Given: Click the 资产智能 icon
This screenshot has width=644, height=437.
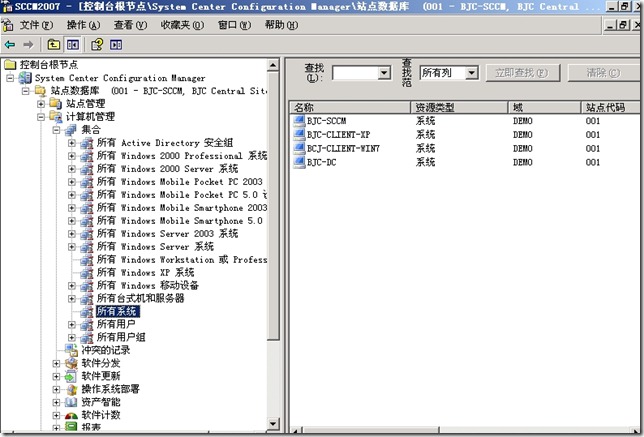Looking at the screenshot, I should (71, 402).
